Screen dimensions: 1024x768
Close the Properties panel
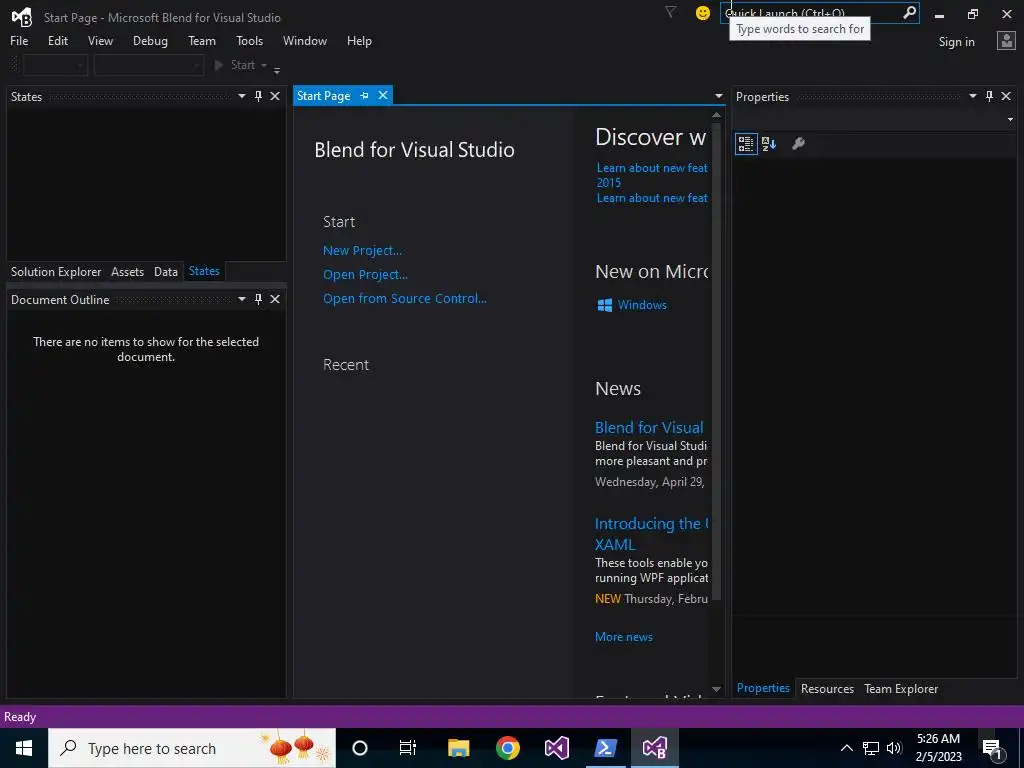click(1006, 96)
